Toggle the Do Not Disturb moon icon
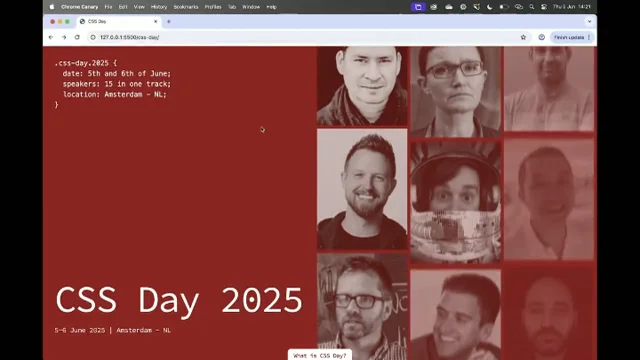The width and height of the screenshot is (640, 360). point(489,7)
